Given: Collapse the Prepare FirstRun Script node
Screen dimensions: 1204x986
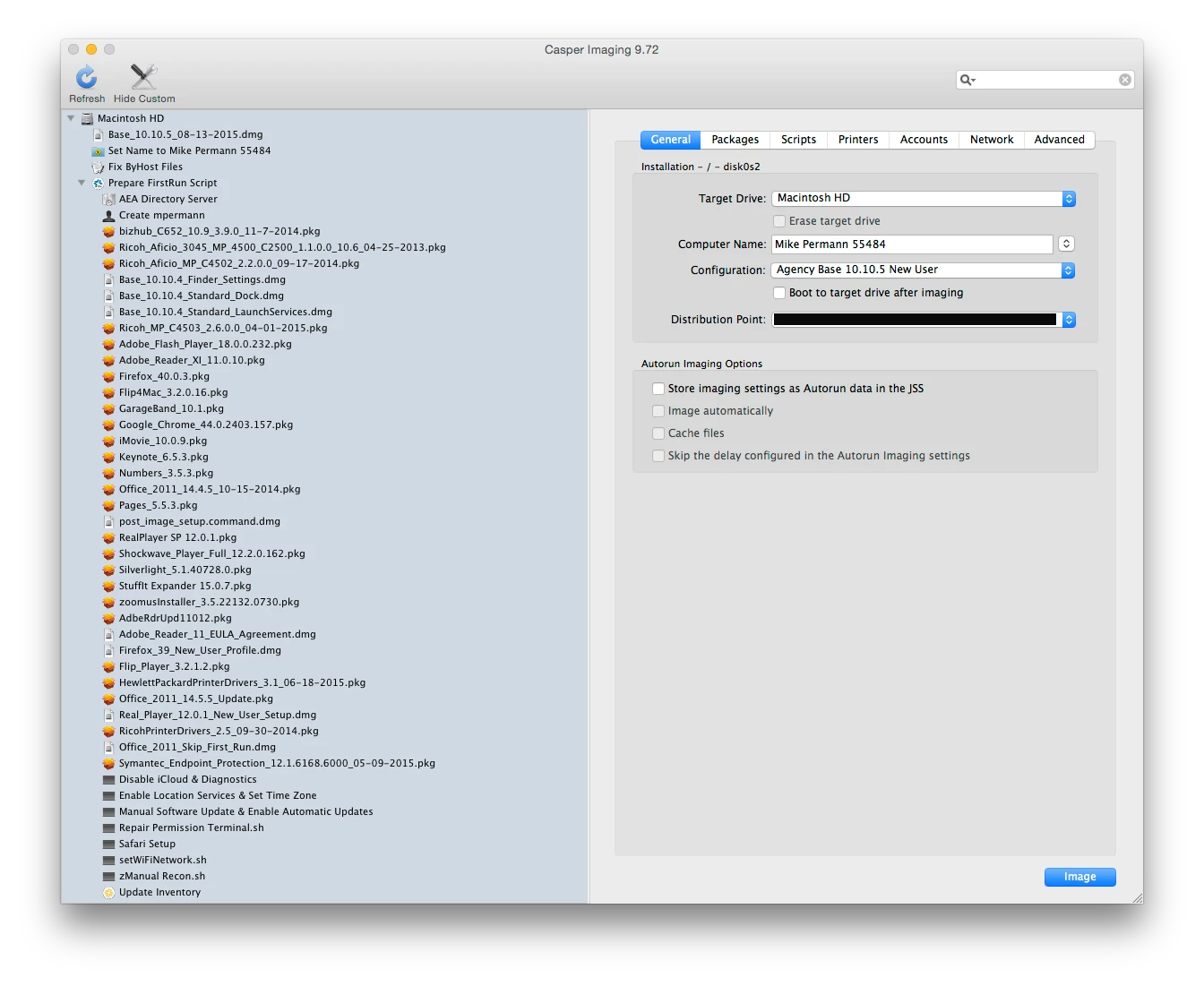Looking at the screenshot, I should 82,183.
